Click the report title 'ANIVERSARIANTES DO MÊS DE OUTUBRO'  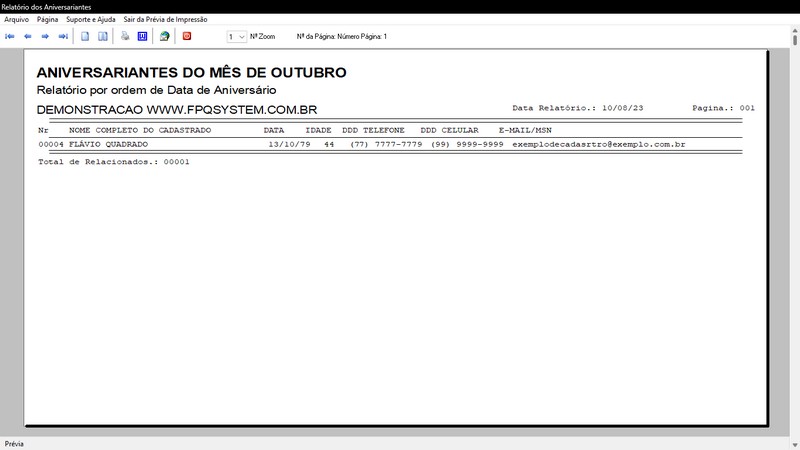pyautogui.click(x=191, y=72)
